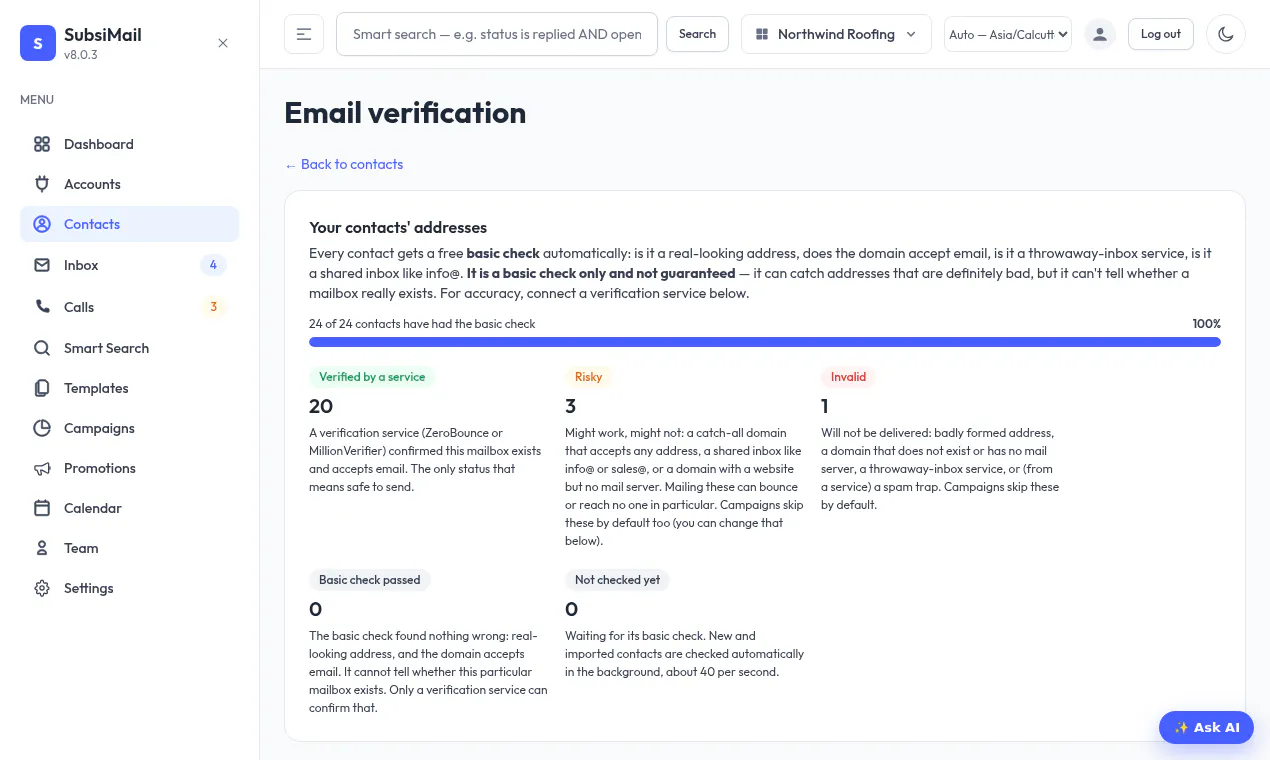1270x760 pixels.
Task: Select Smart Search menu item
Action: pyautogui.click(x=130, y=348)
